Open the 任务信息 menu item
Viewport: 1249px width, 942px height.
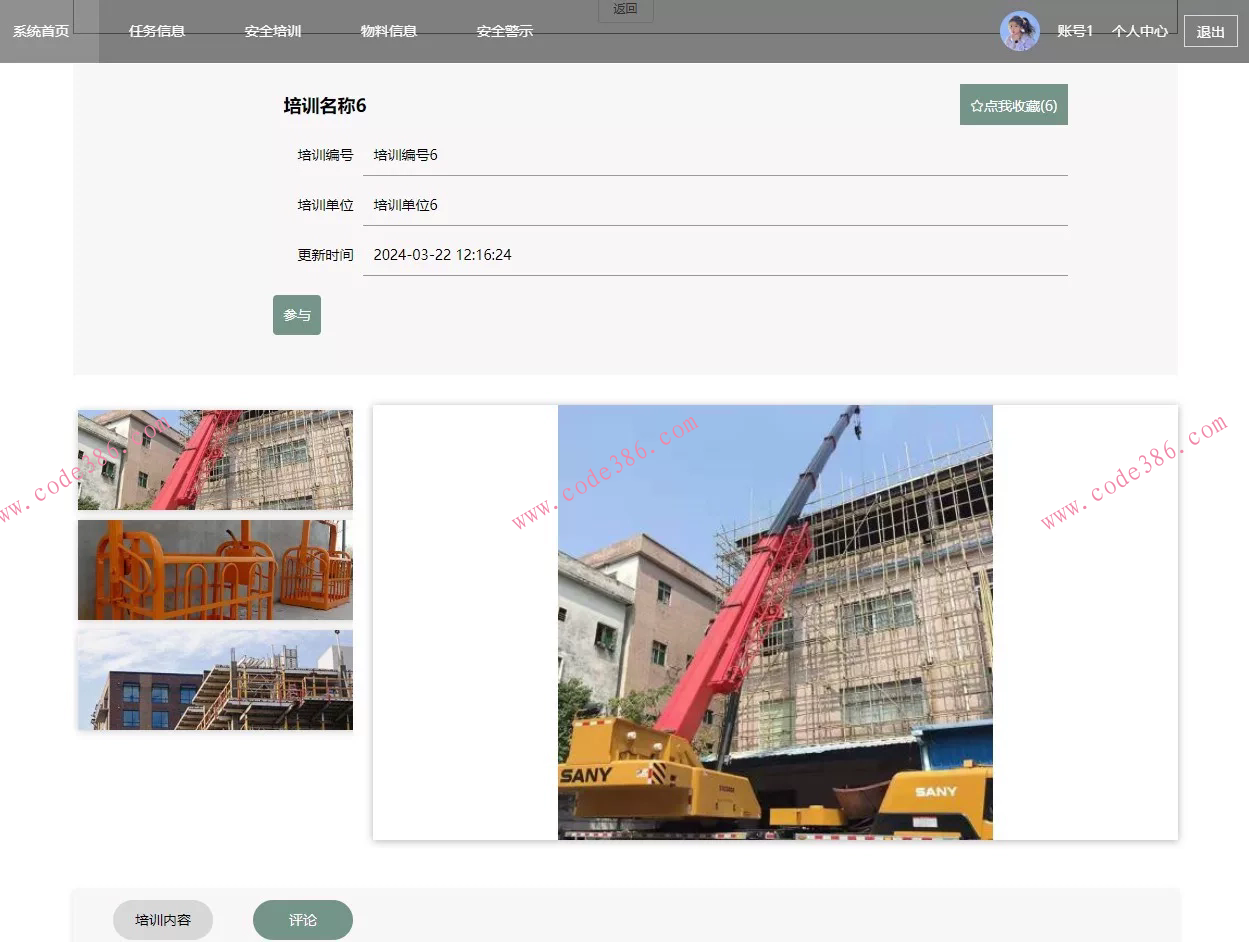[157, 31]
